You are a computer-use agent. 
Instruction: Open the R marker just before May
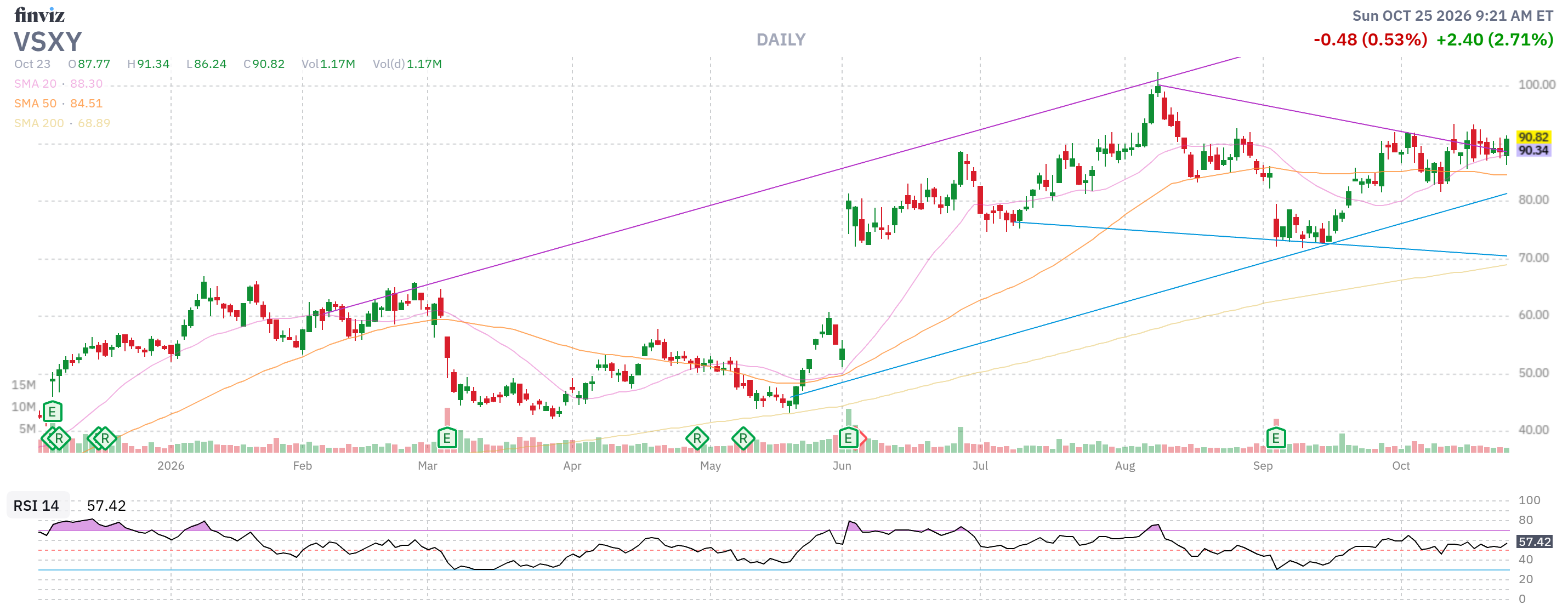point(697,438)
